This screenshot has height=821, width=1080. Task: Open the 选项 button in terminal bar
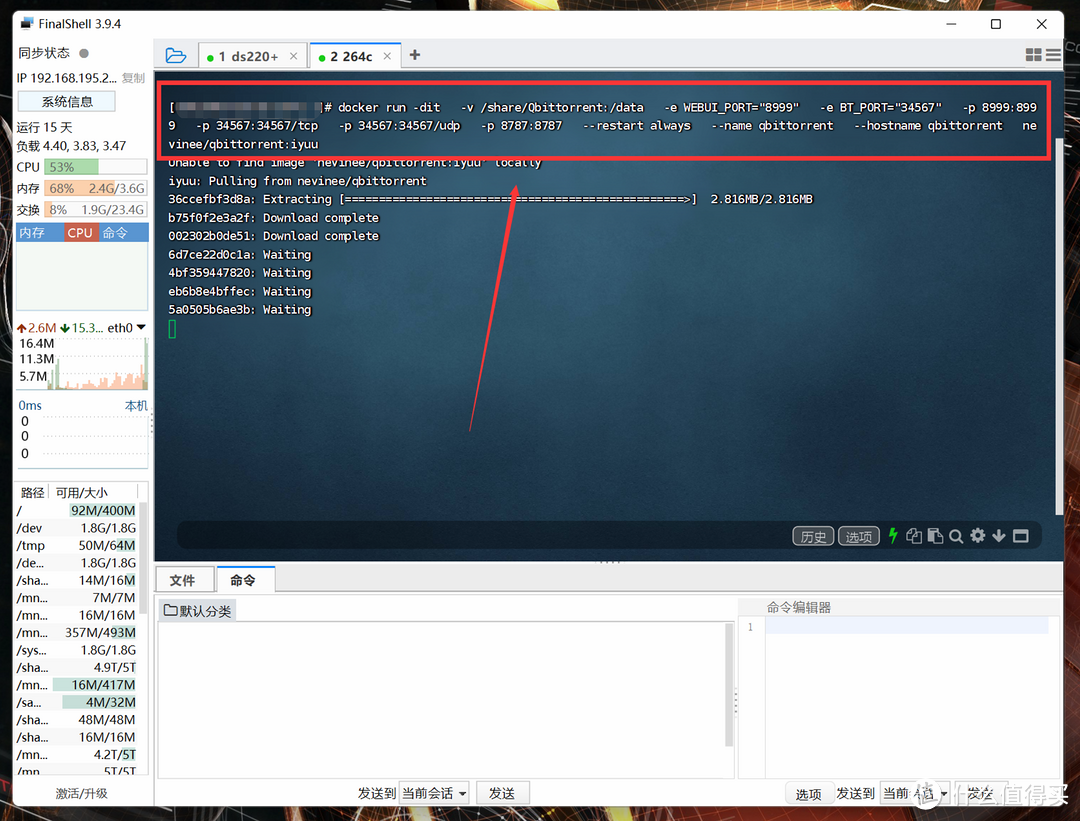858,537
